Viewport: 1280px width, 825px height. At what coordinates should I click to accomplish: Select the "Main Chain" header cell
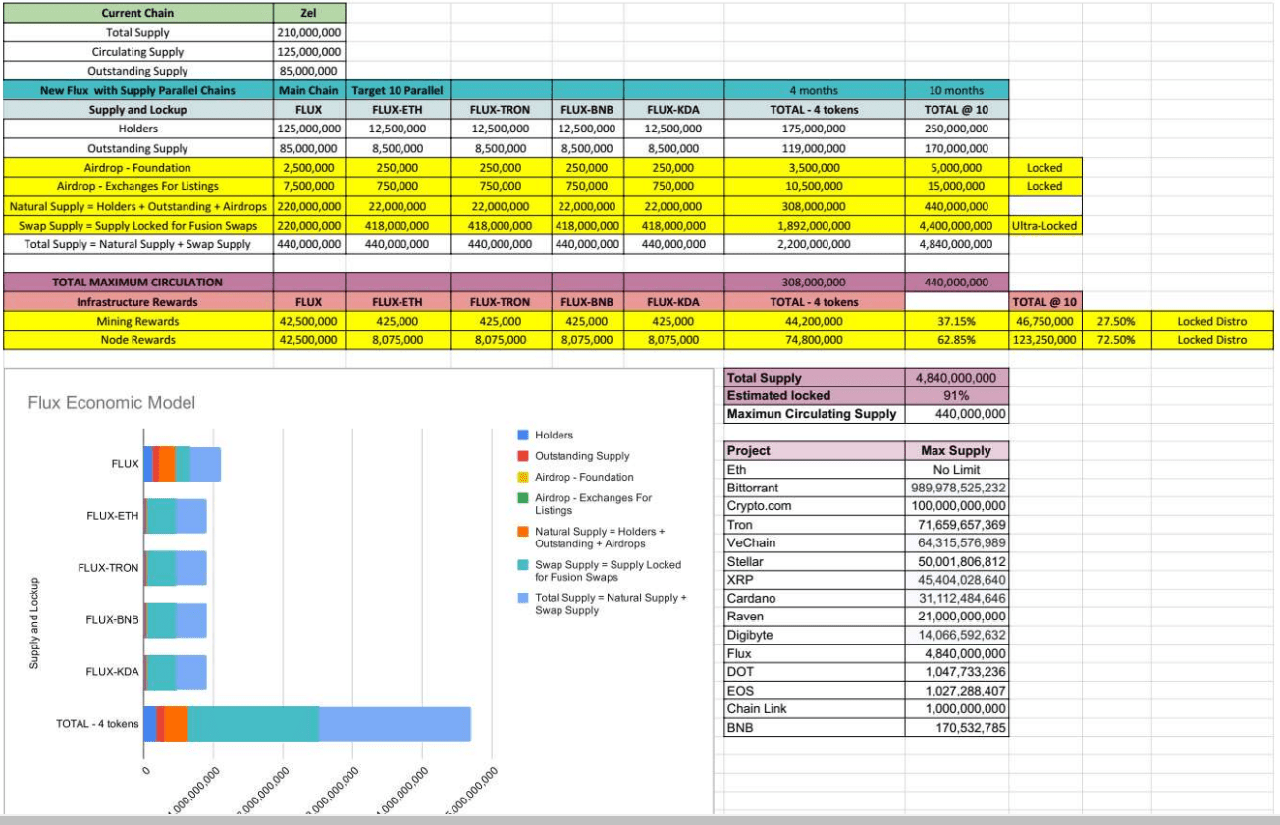[x=309, y=90]
